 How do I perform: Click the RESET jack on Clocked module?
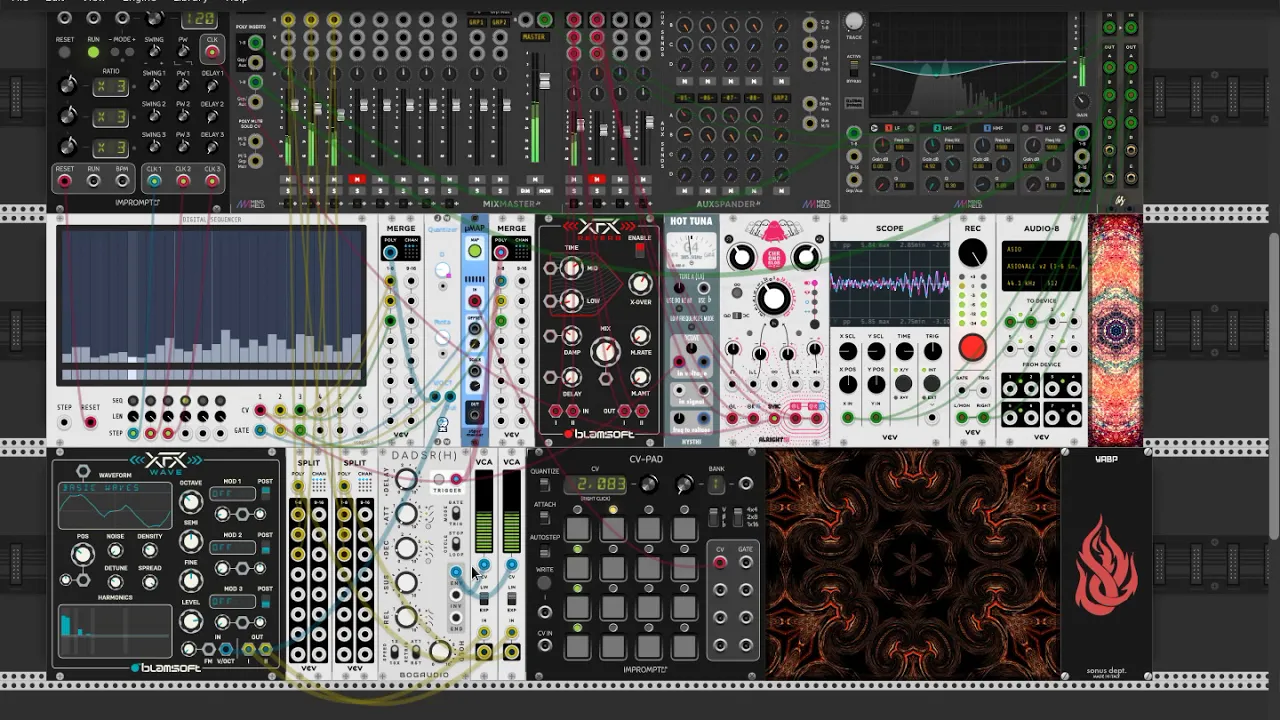point(65,182)
